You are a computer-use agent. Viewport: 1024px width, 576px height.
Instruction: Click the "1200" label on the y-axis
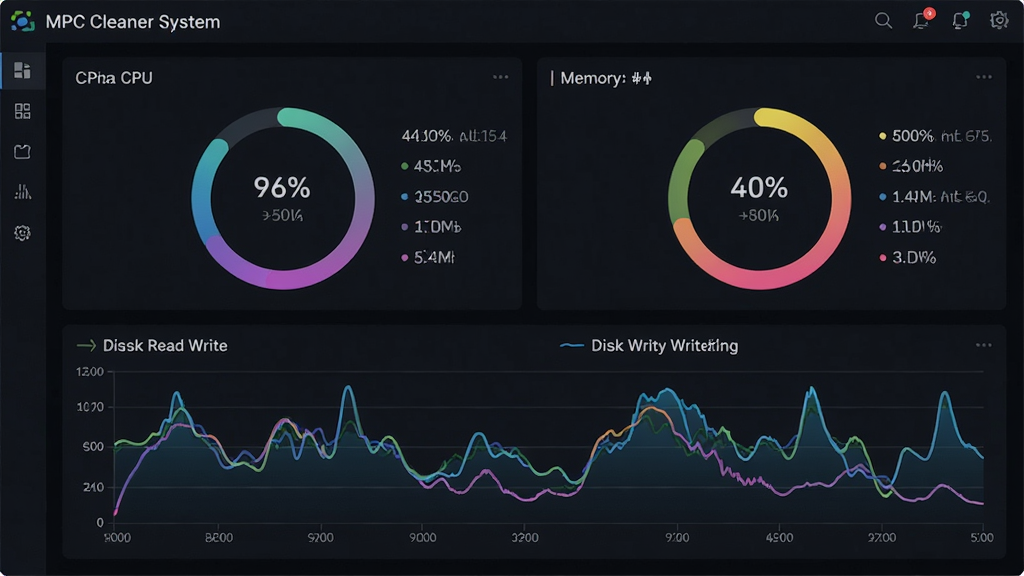[90, 372]
